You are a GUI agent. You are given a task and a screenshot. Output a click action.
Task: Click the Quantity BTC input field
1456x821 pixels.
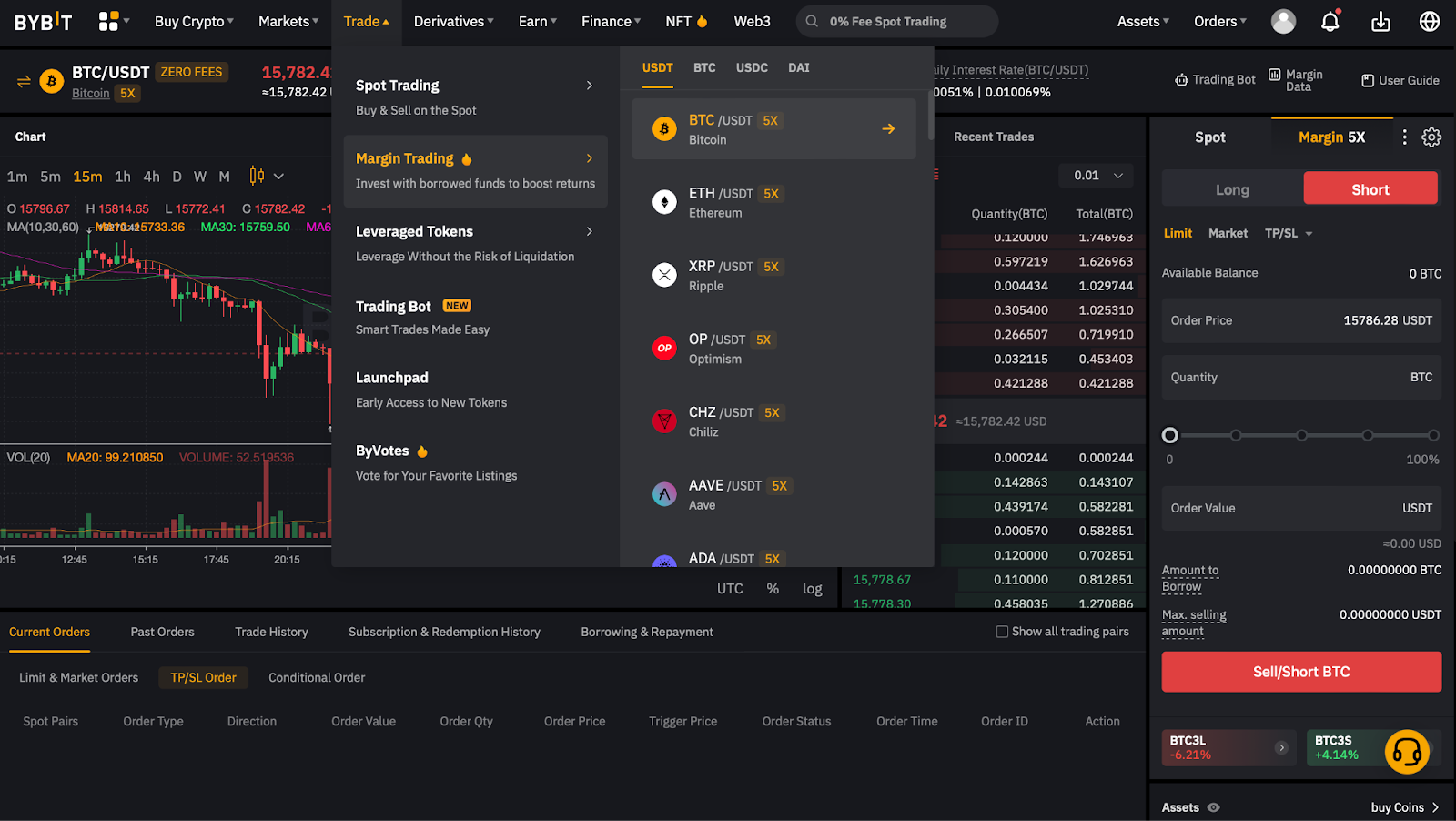click(1301, 377)
